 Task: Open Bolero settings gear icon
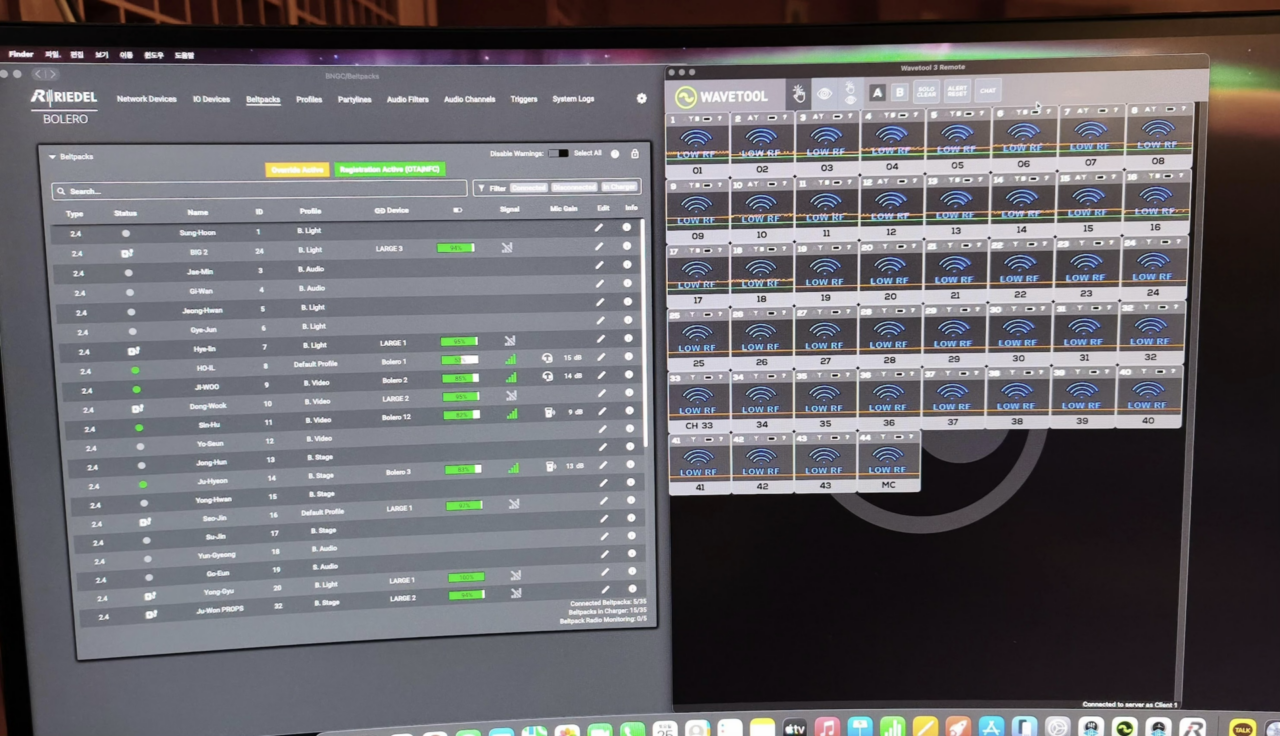click(x=642, y=98)
